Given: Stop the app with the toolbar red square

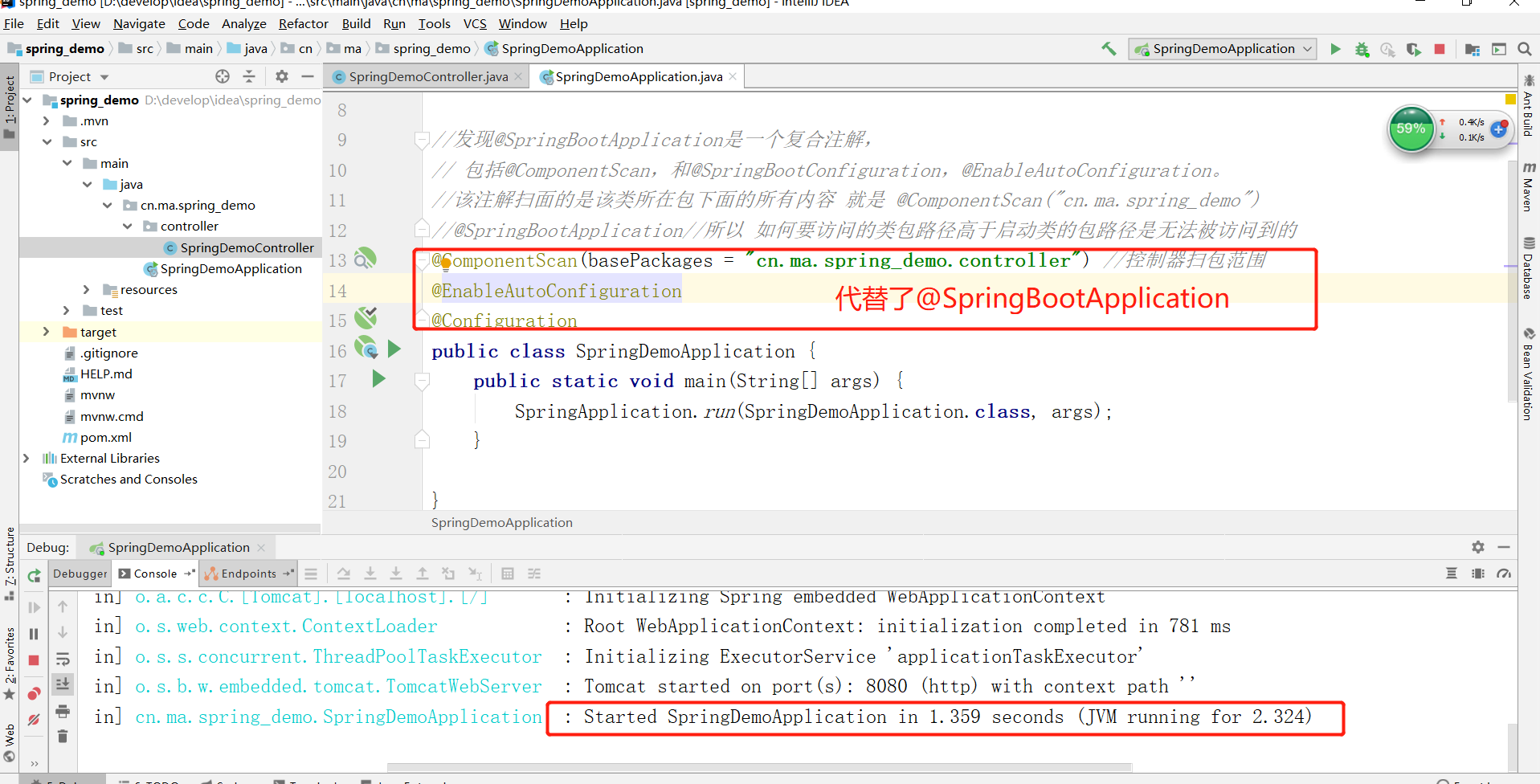Looking at the screenshot, I should click(1440, 49).
